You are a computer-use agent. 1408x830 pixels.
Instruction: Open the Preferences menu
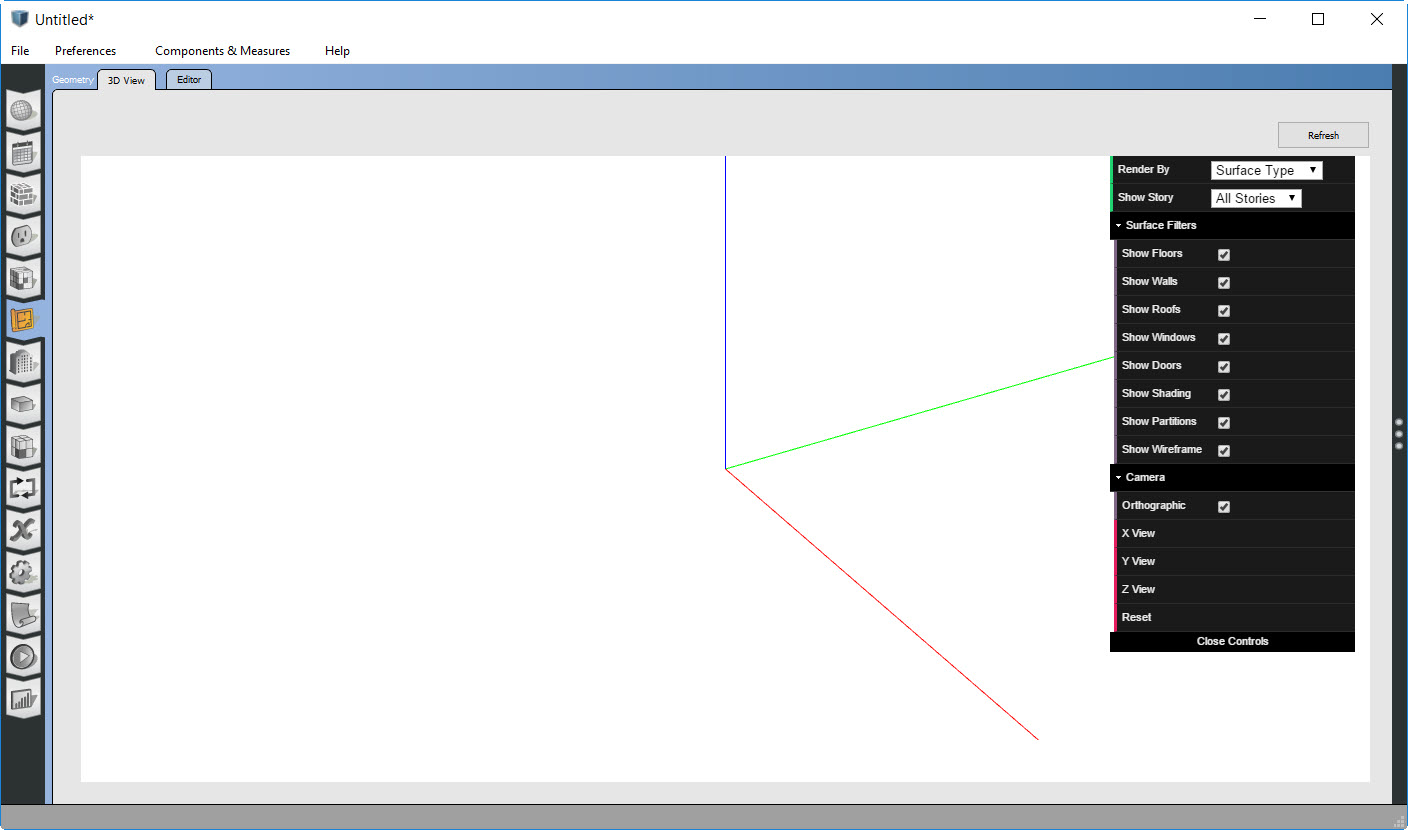86,50
